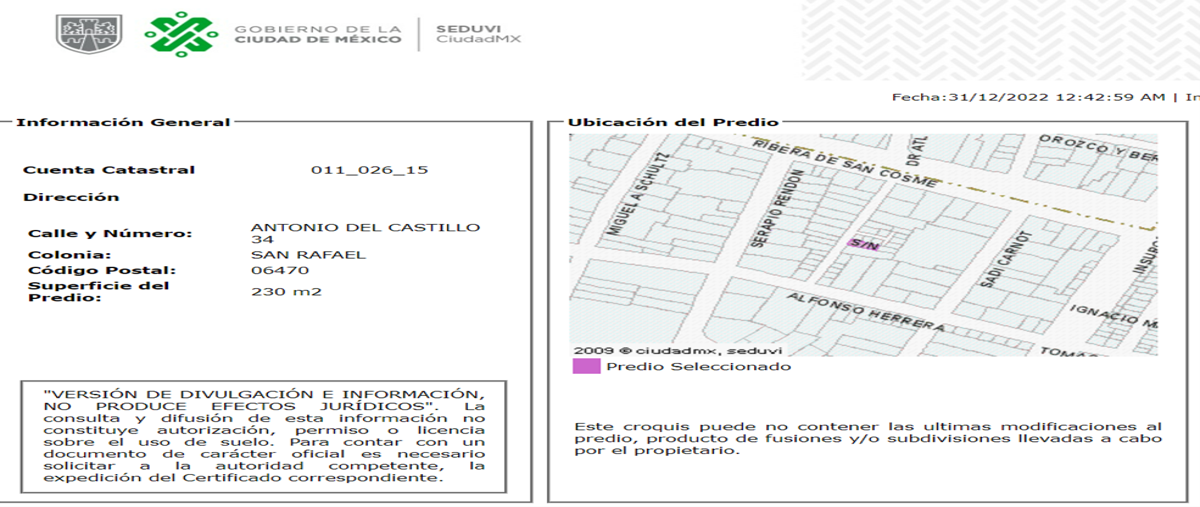Click the Calle y Número label
The width and height of the screenshot is (1200, 507).
coord(110,234)
